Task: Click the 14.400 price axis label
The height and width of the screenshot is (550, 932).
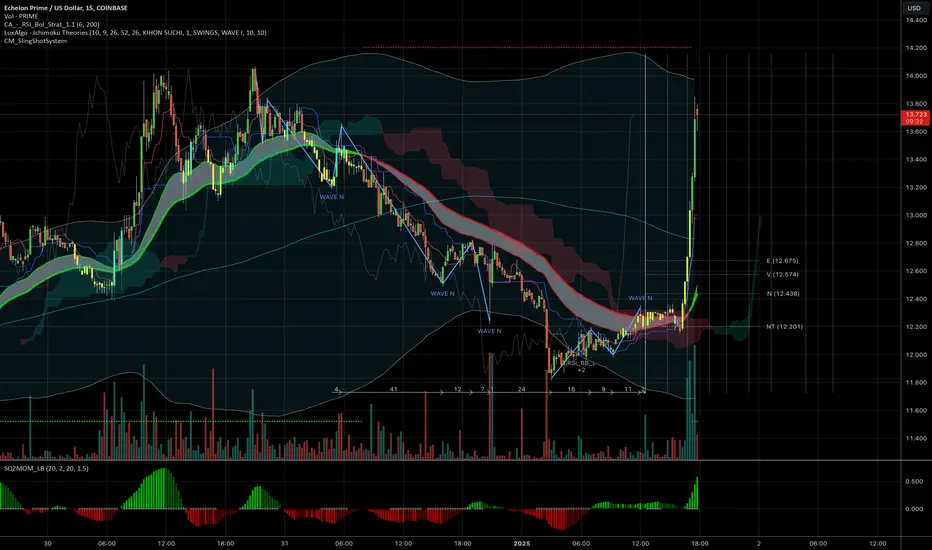Action: click(x=916, y=20)
